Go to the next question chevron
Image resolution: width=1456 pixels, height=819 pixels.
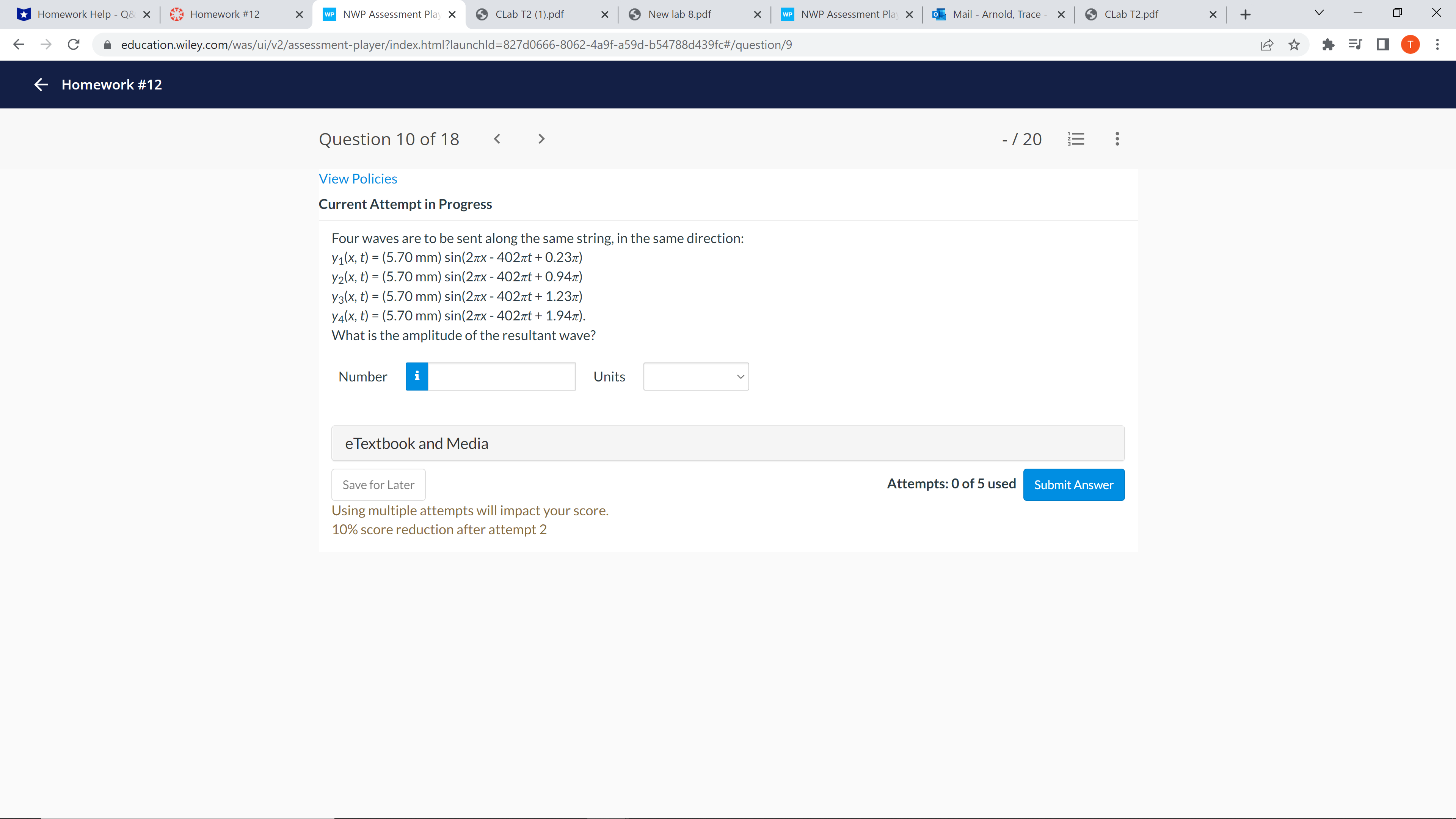541,139
